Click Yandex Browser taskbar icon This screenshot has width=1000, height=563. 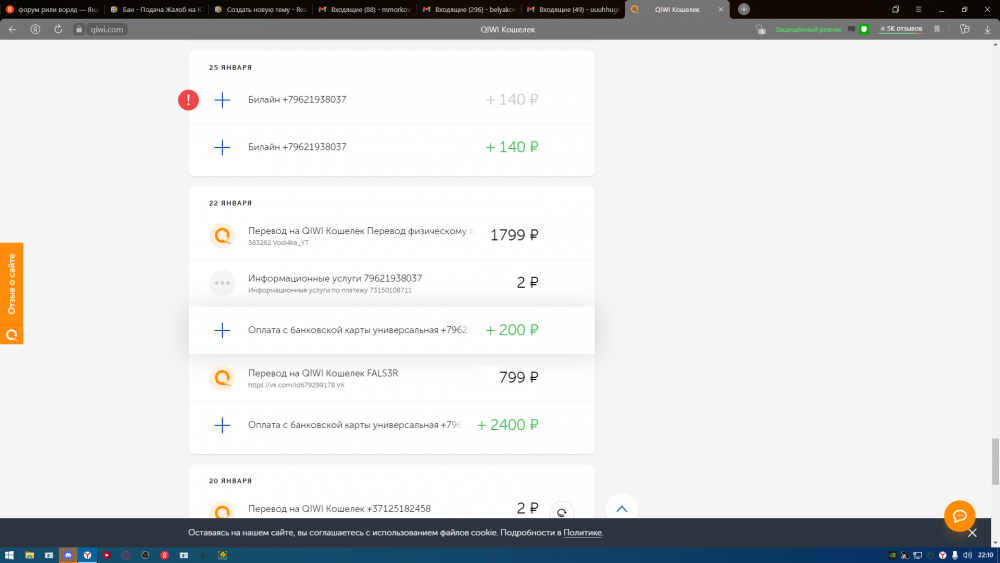point(87,555)
